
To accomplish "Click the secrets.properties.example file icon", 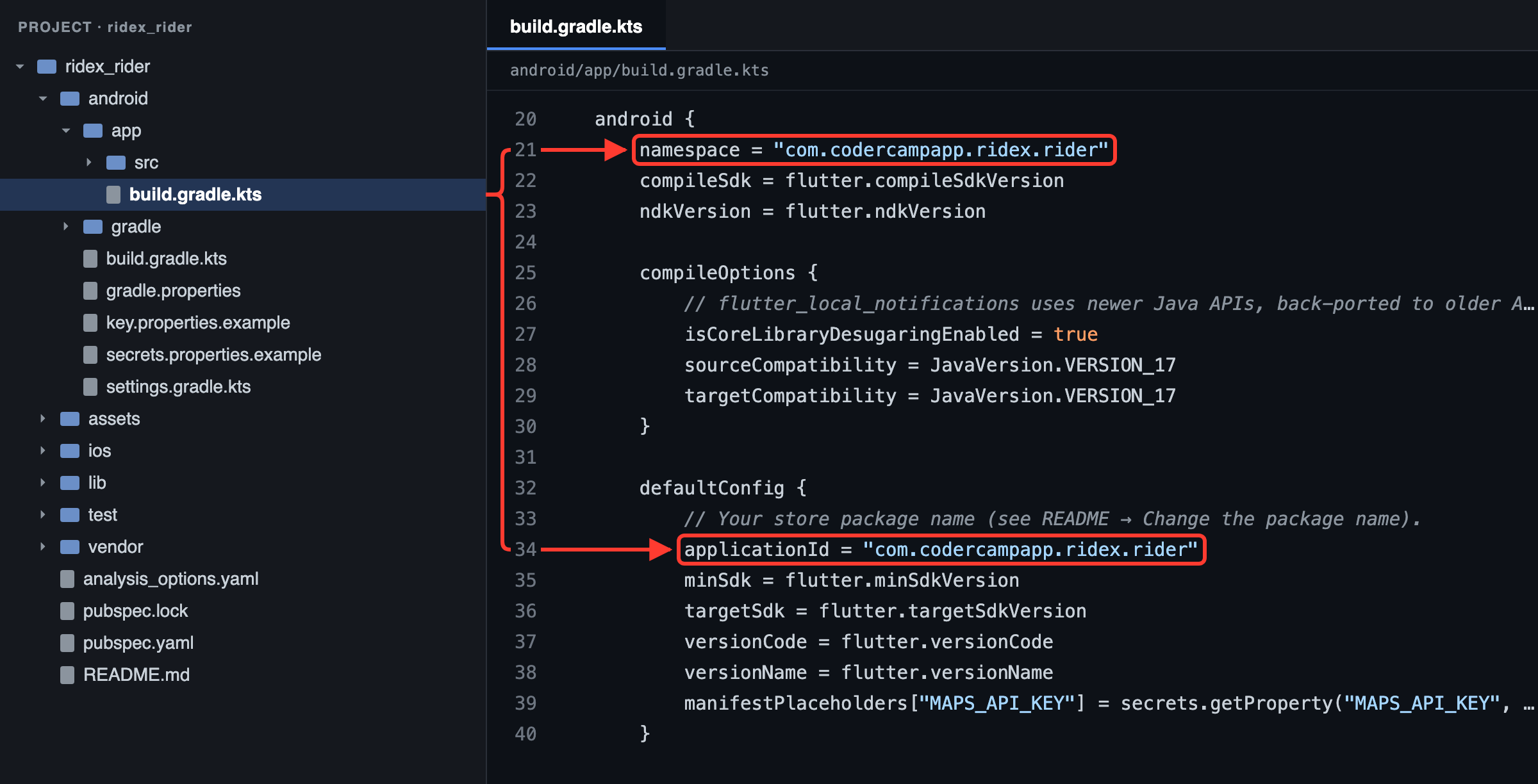I will (90, 355).
